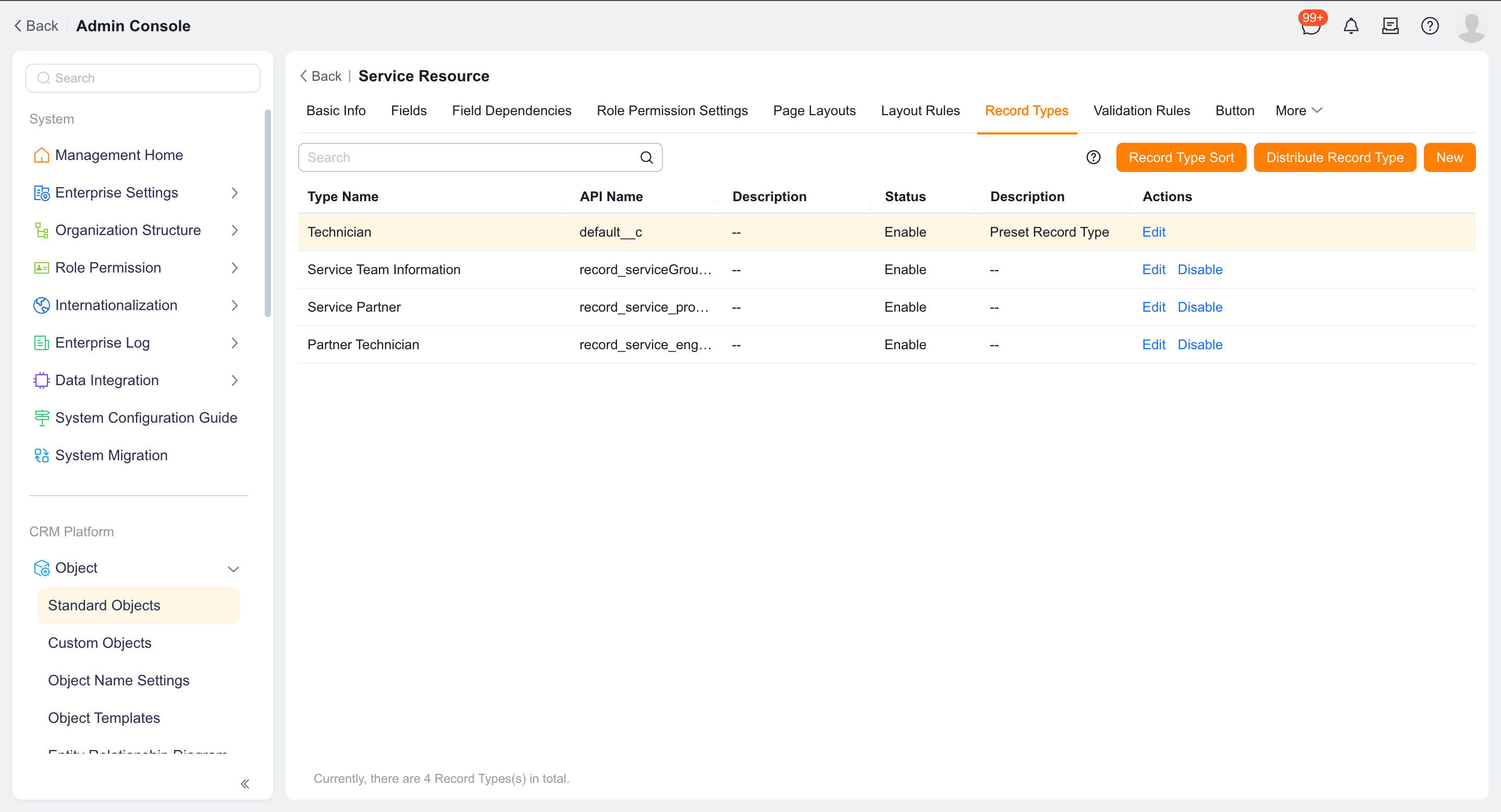Edit the Service Partner record type
1501x812 pixels.
1153,307
